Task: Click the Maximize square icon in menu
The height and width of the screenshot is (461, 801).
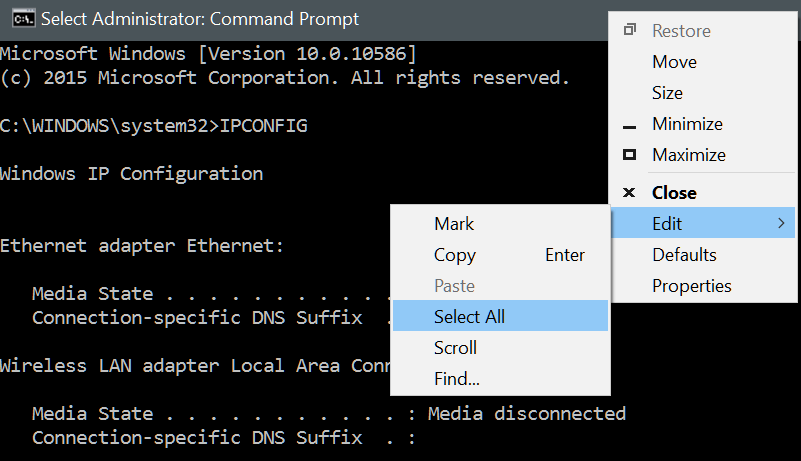Action: 629,155
